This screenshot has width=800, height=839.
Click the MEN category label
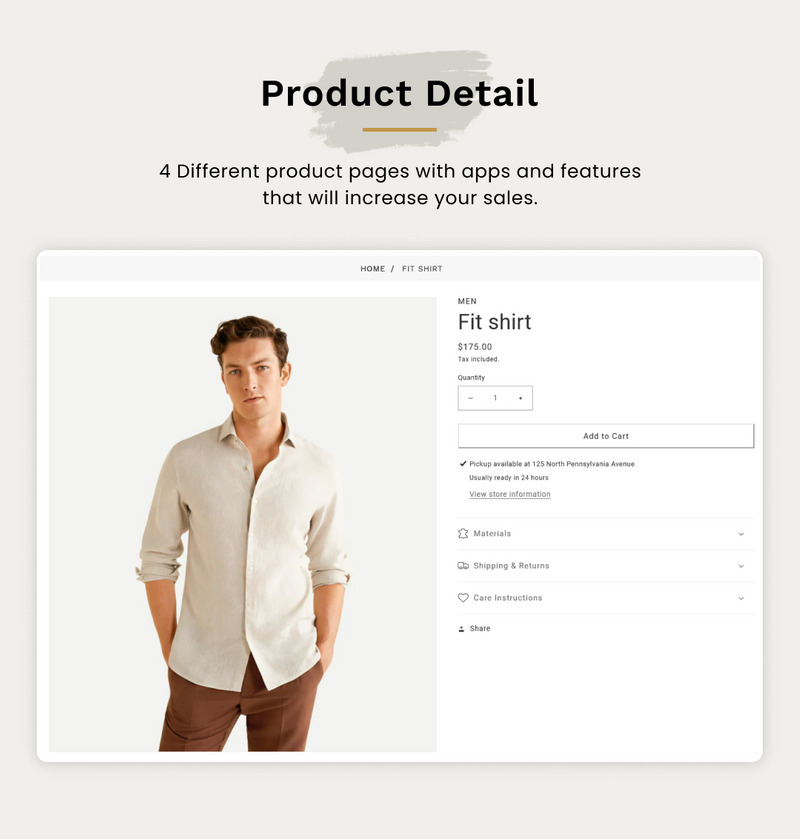click(x=467, y=301)
